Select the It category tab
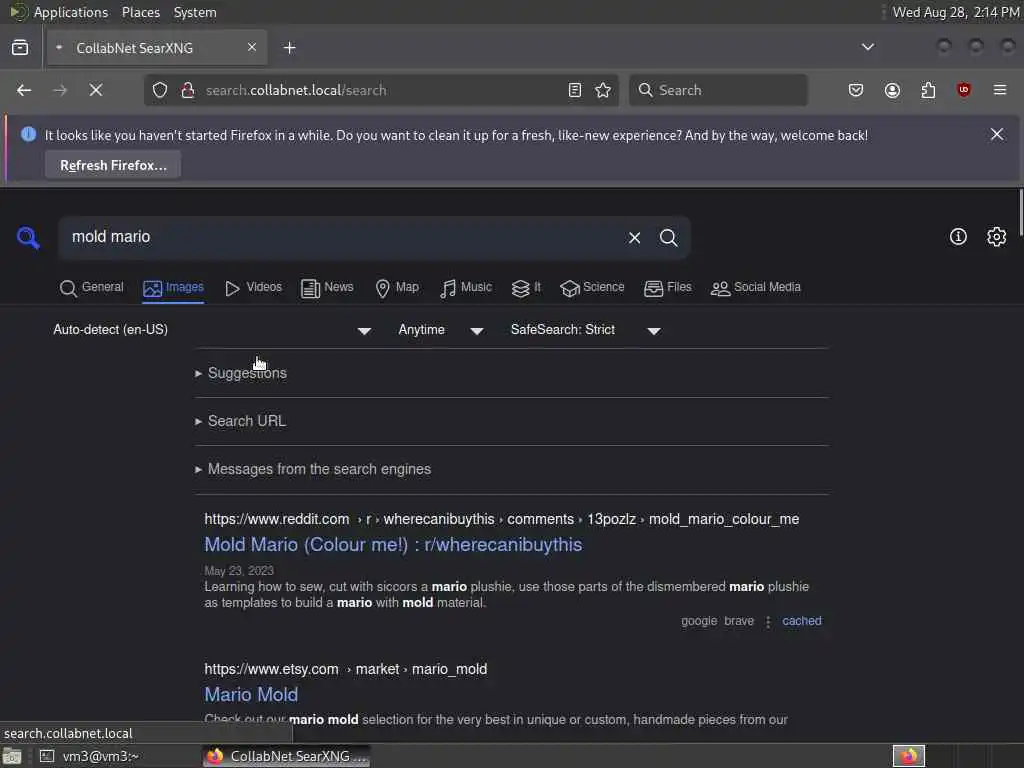Screen dimensions: 1024x768 (x=526, y=287)
